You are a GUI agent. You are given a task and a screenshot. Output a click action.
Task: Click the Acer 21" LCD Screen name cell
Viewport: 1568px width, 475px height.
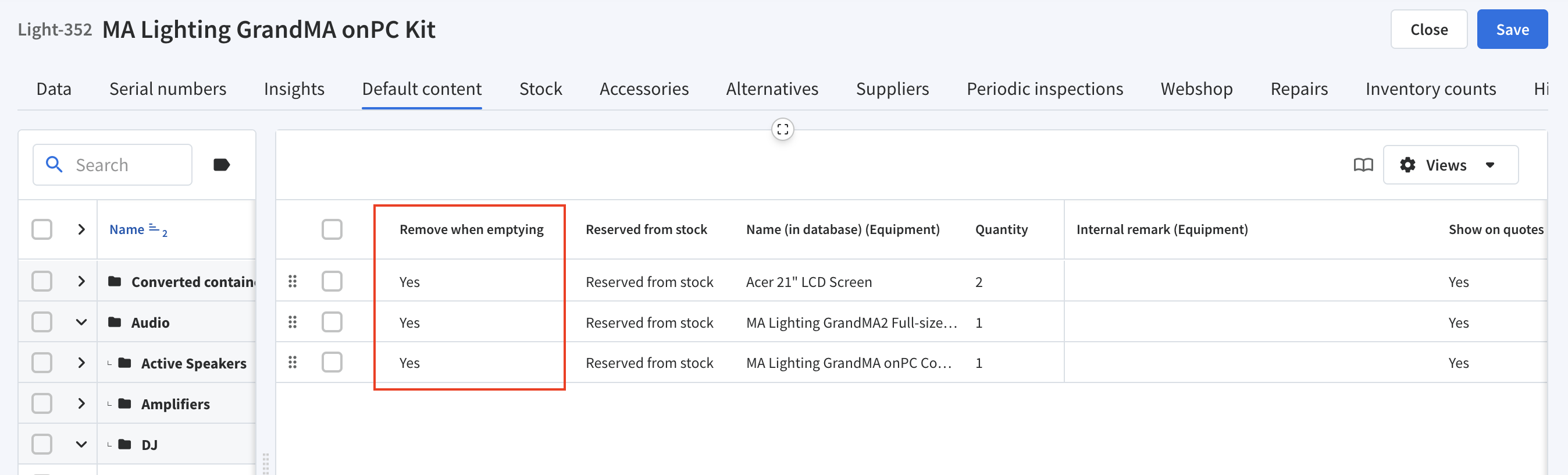[x=809, y=282]
